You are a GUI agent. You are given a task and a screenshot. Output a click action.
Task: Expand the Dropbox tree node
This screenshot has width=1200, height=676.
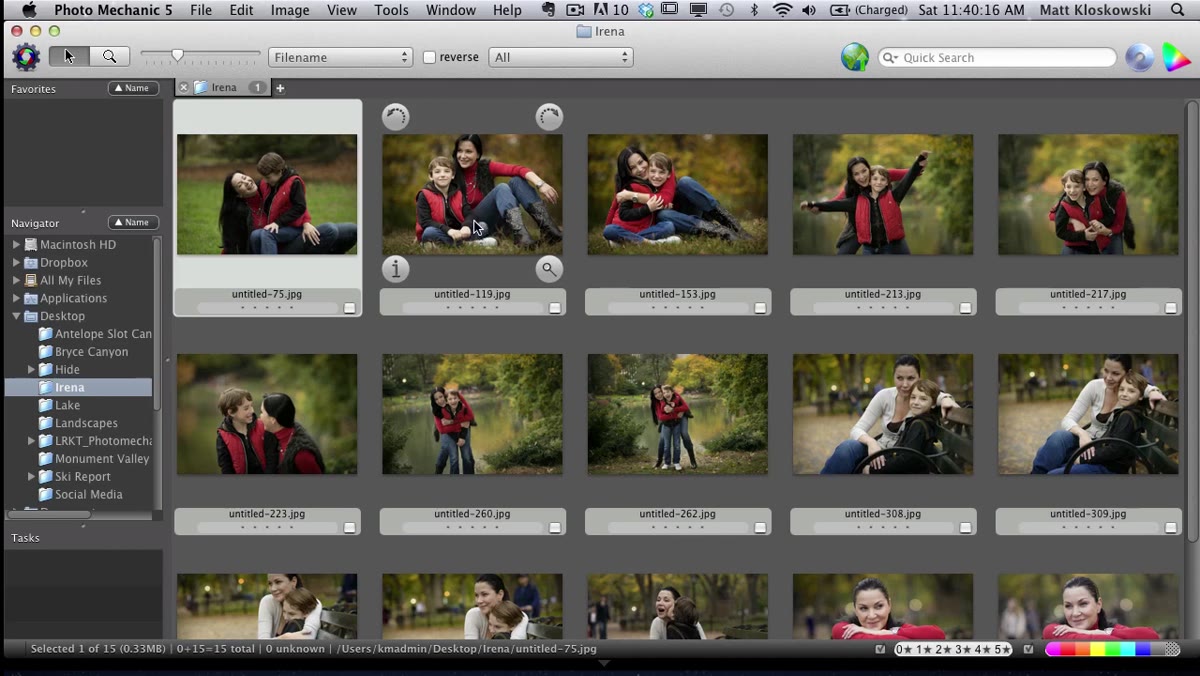pyautogui.click(x=16, y=263)
